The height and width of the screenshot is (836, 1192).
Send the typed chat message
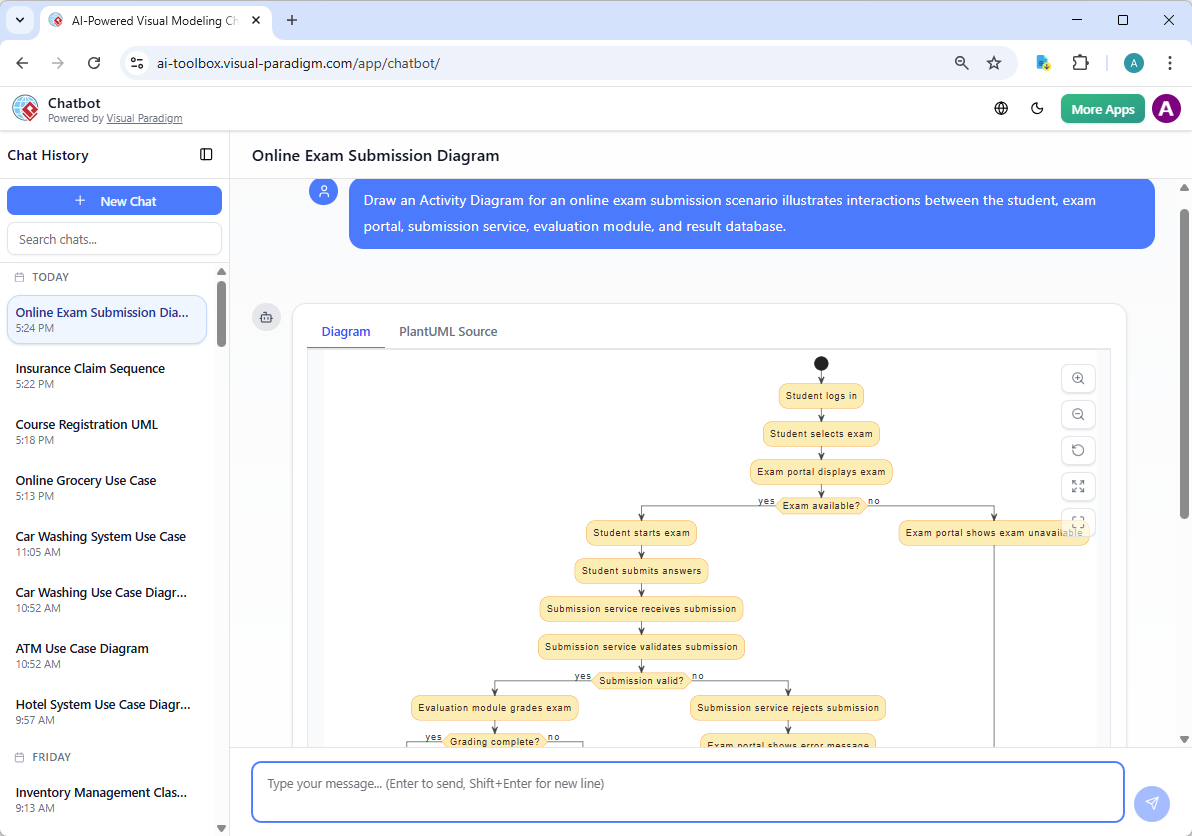pyautogui.click(x=1151, y=803)
